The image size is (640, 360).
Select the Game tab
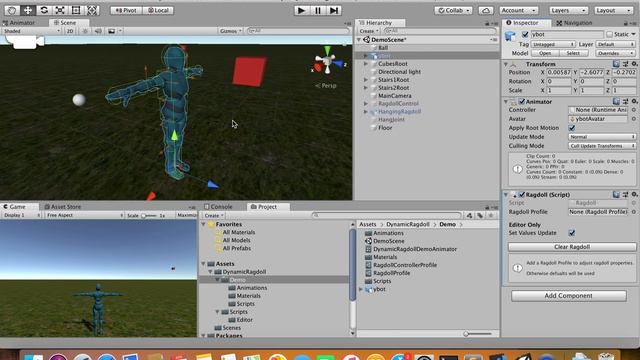15,207
